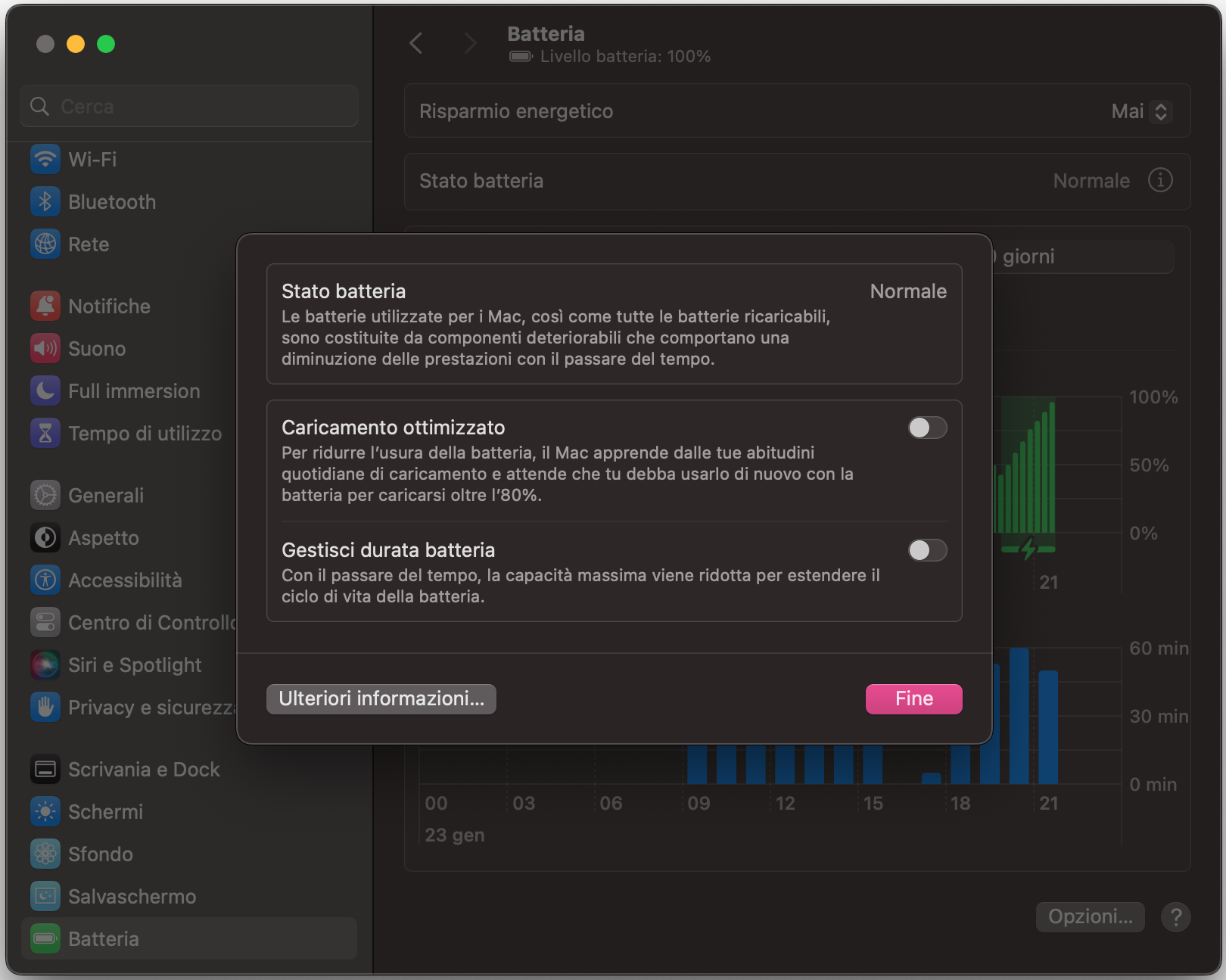
Task: Open the Risparmio energetico Mai dropdown
Action: [x=1141, y=110]
